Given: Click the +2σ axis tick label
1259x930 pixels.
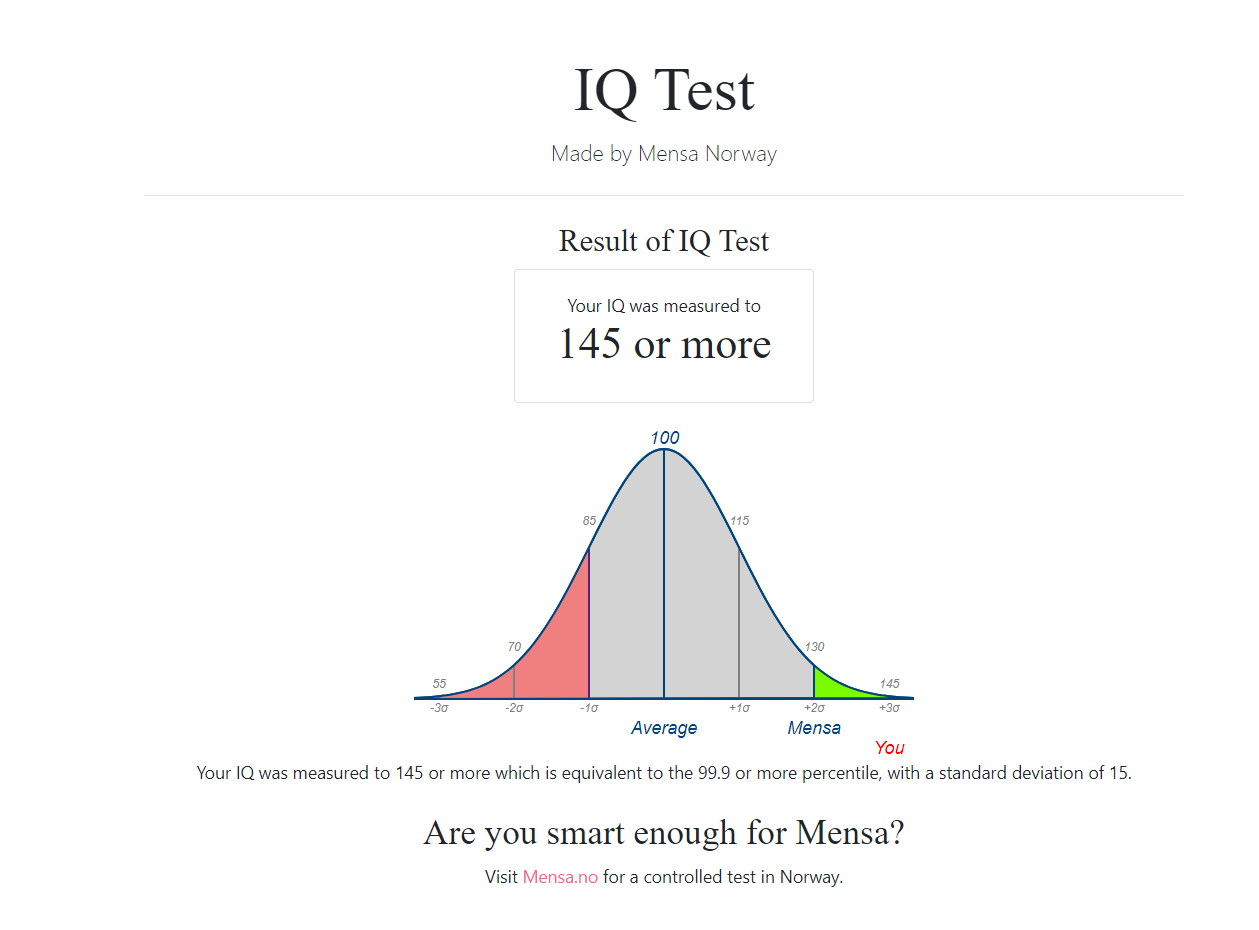Looking at the screenshot, I should click(x=814, y=708).
